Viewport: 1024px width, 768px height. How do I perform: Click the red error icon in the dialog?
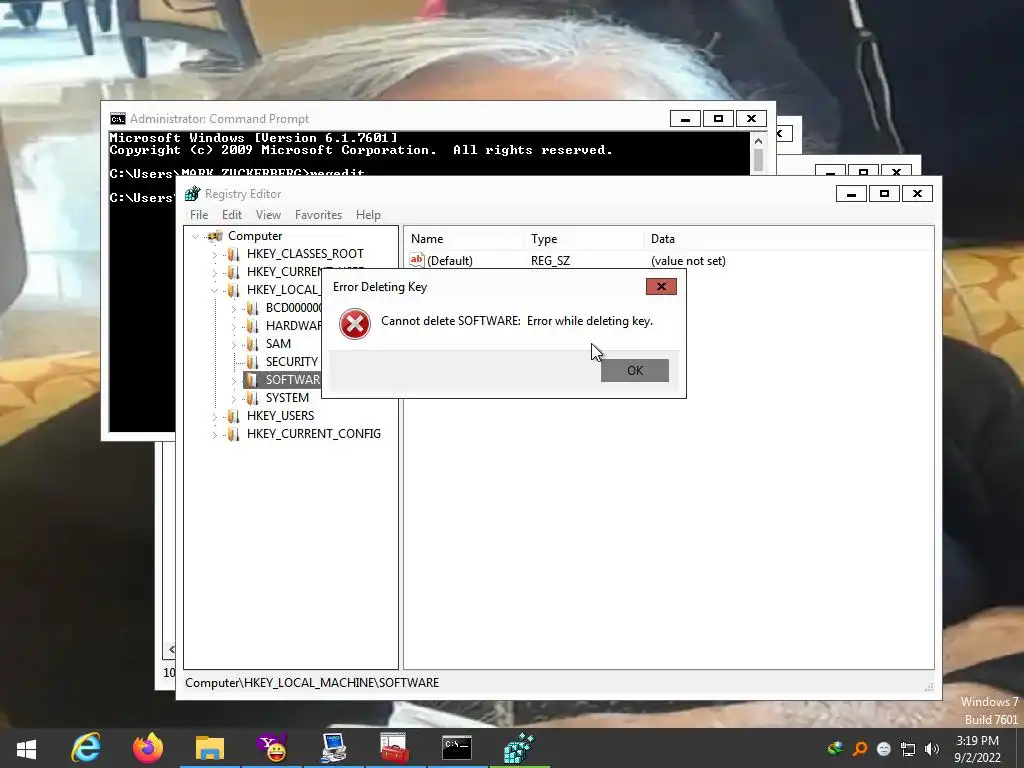355,324
